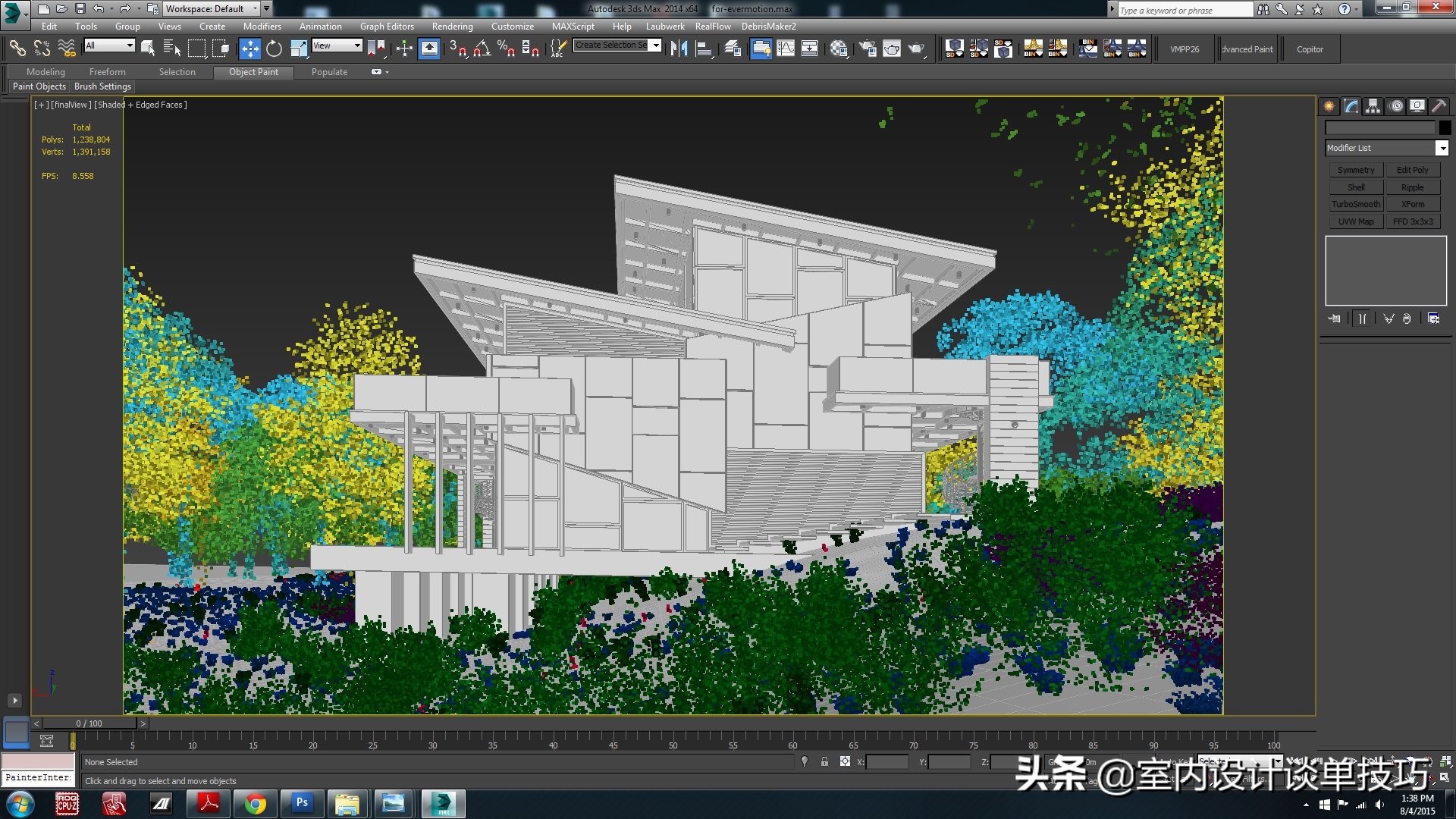Open the Hierarchy command panel tab

[1373, 106]
